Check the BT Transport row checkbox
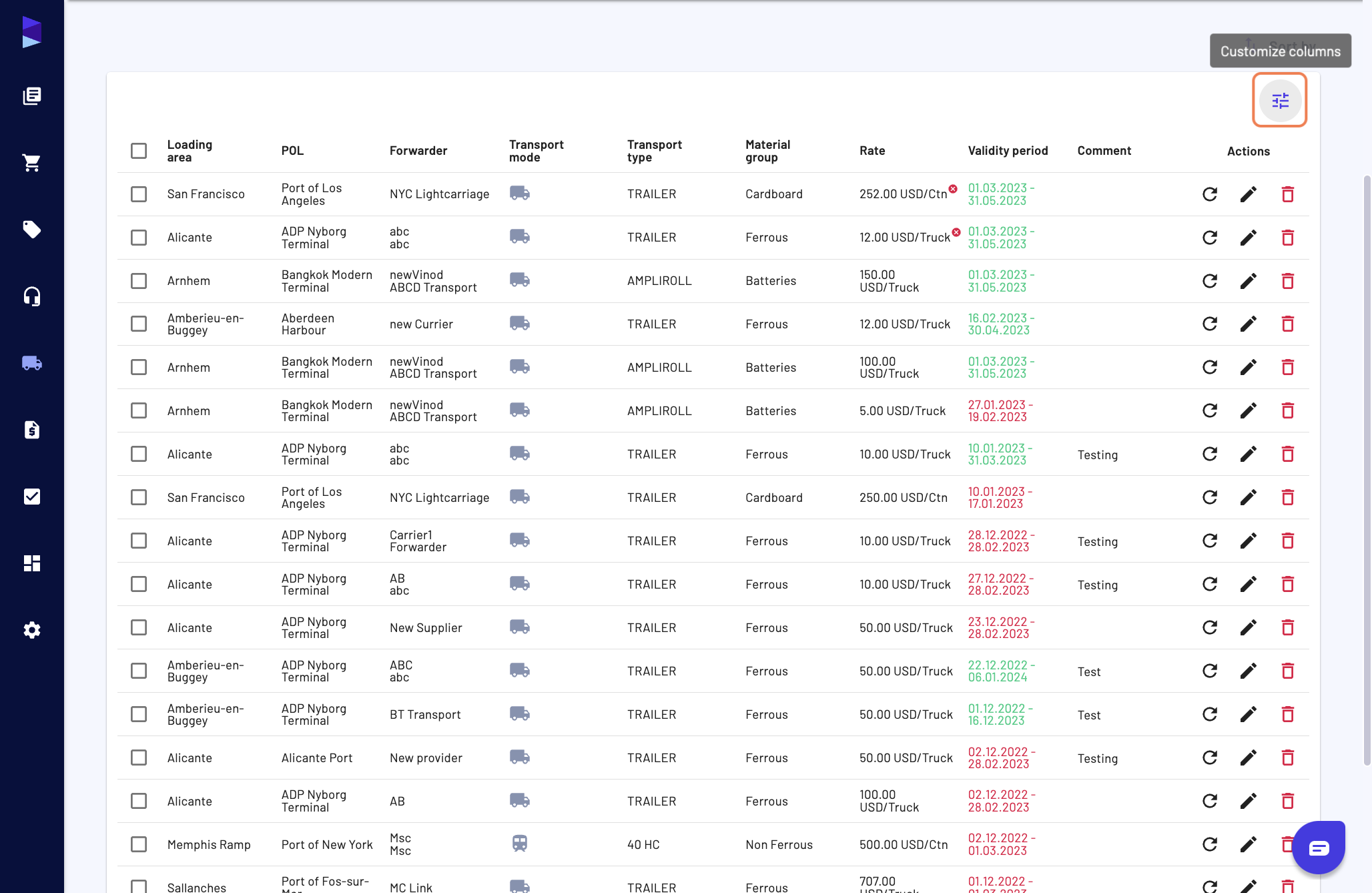This screenshot has height=893, width=1372. tap(139, 714)
